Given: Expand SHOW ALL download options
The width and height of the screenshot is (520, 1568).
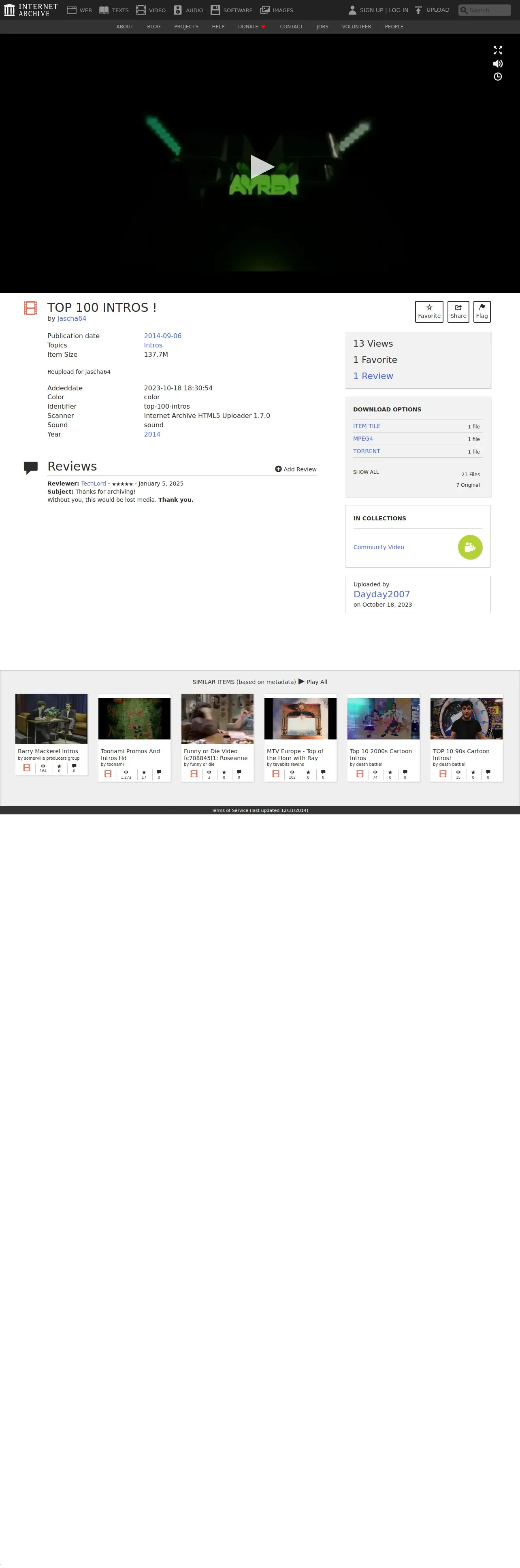Looking at the screenshot, I should click(366, 472).
